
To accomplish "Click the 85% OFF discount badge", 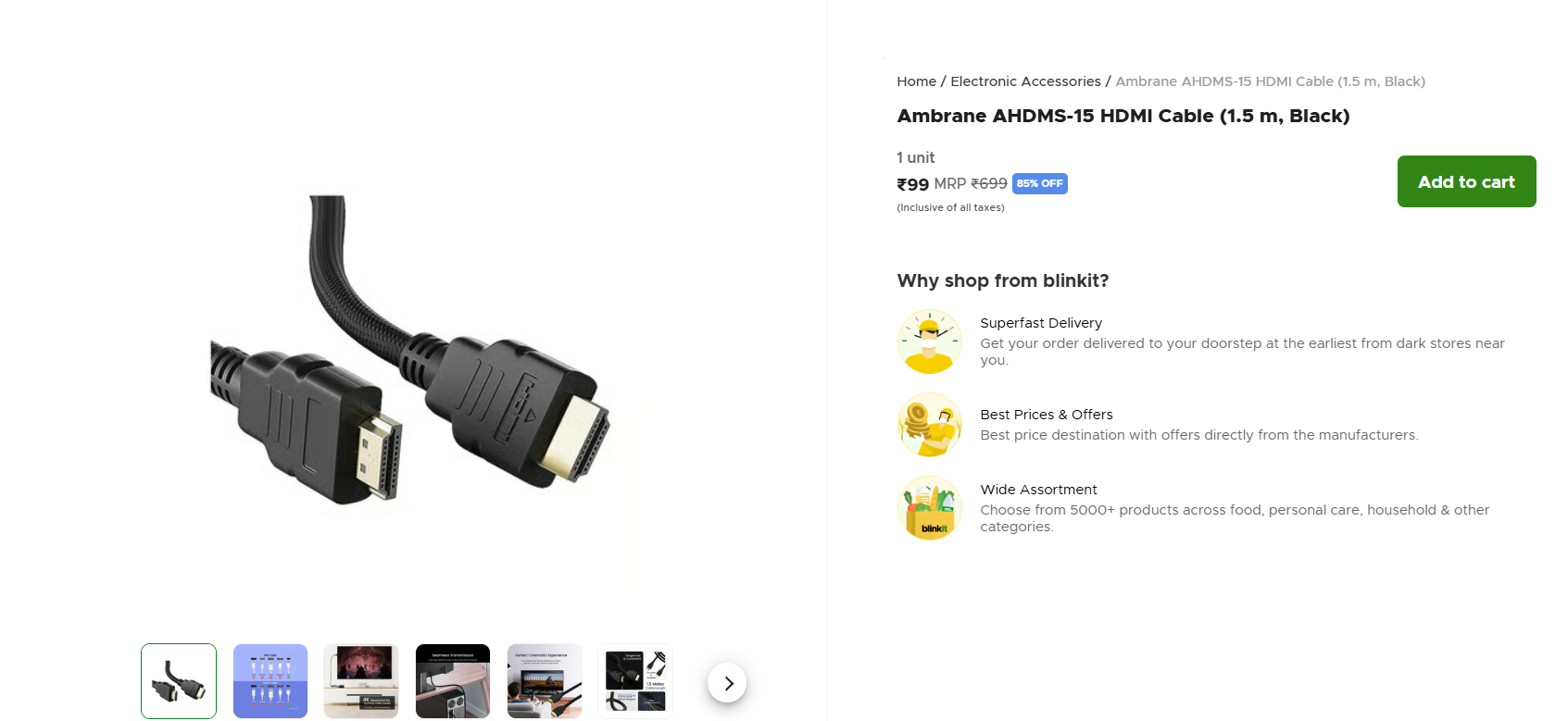I will pos(1039,183).
